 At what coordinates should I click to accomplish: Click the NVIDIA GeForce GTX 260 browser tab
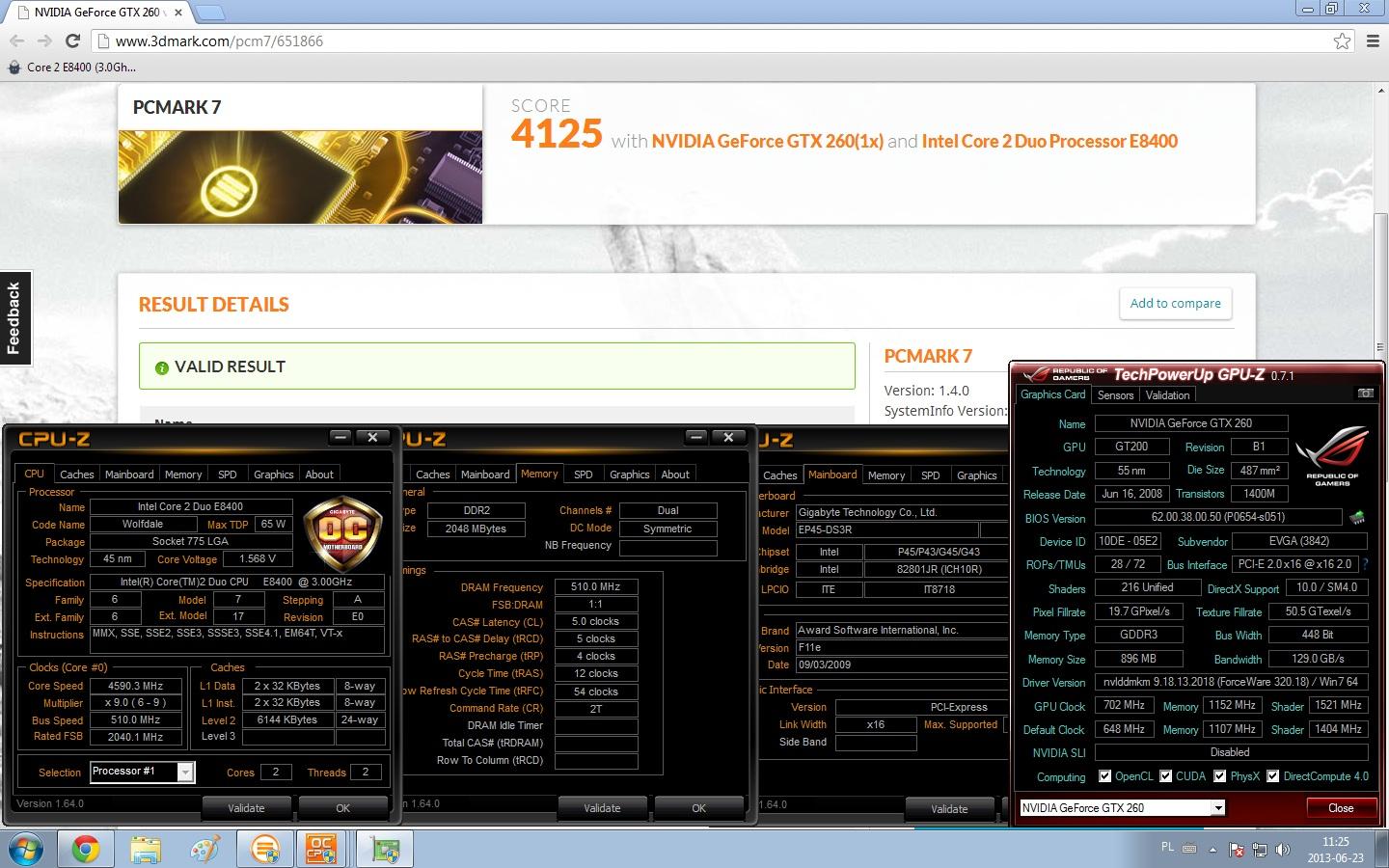tap(99, 13)
